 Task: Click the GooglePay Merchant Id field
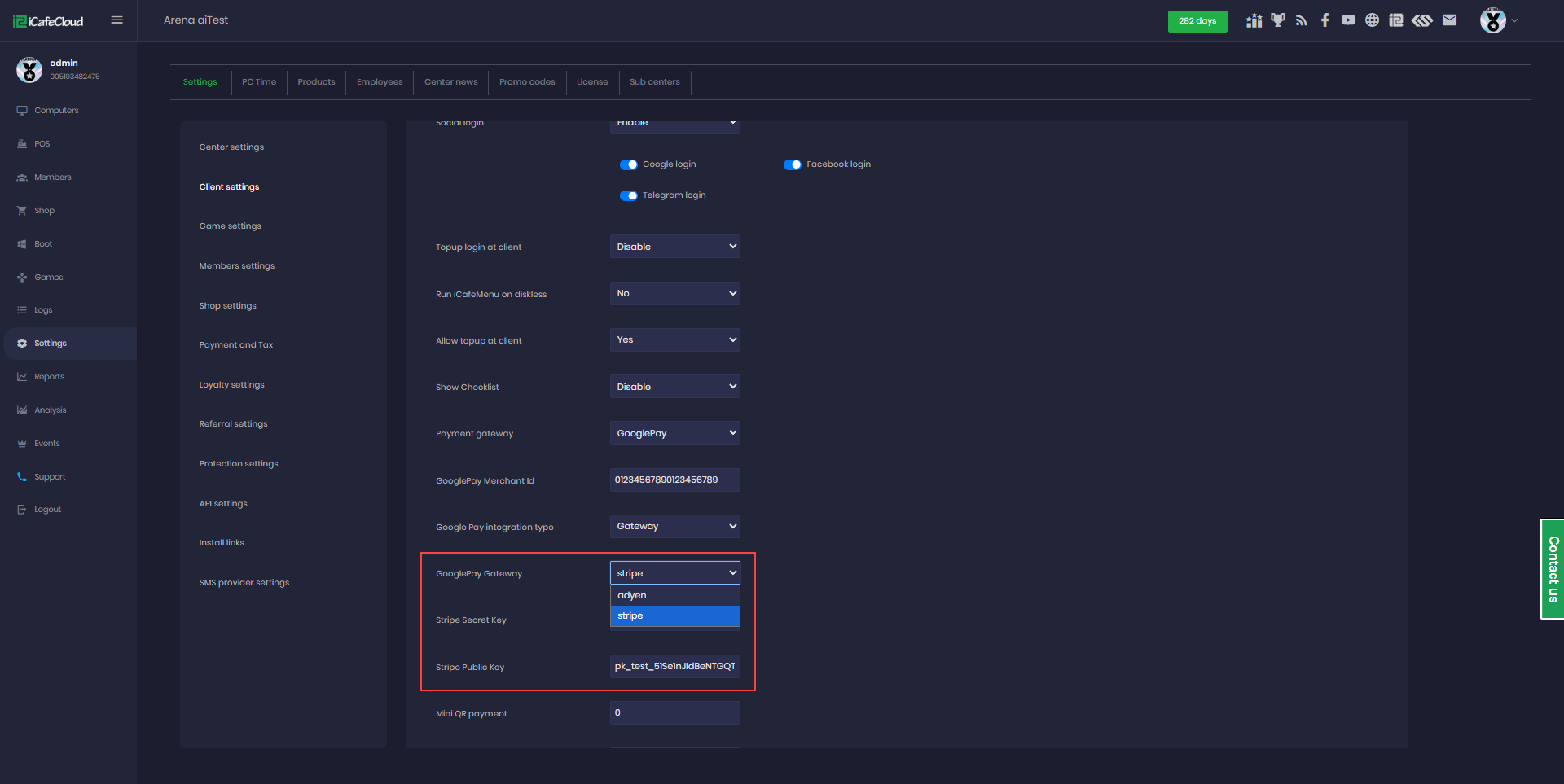coord(674,480)
